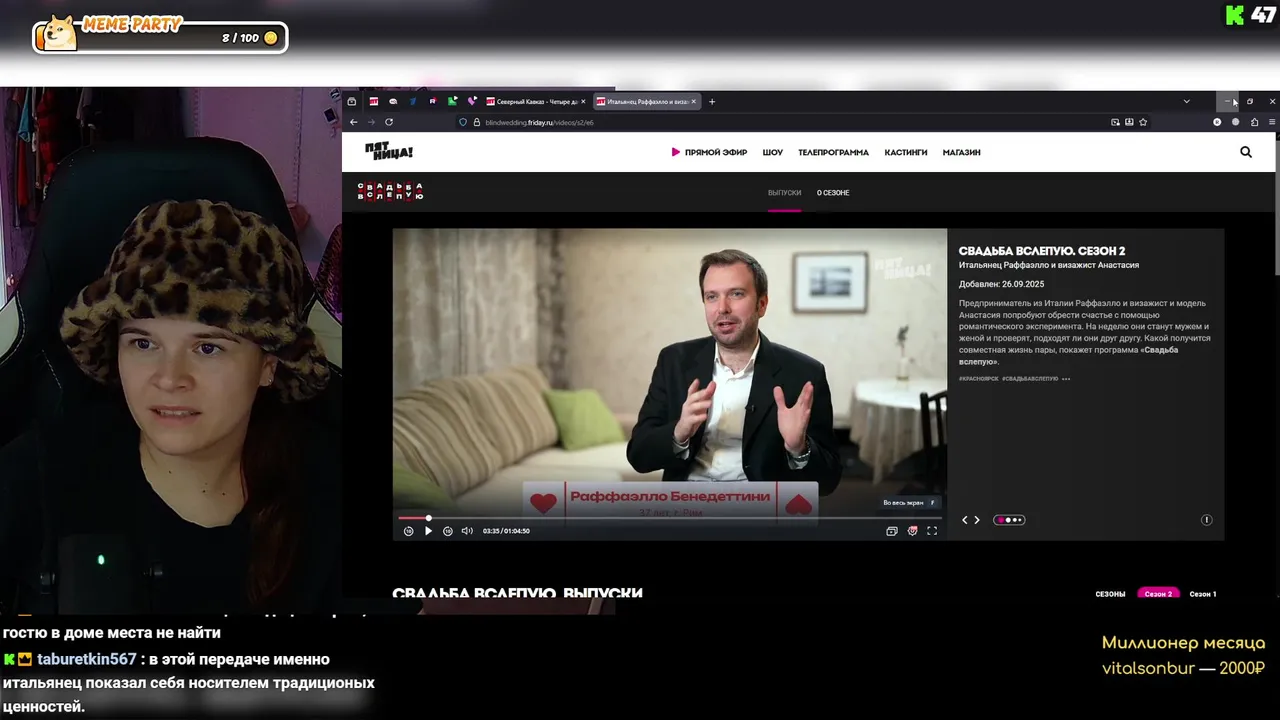Expand the browser tab list dropdown
The image size is (1280, 720).
click(x=1186, y=101)
